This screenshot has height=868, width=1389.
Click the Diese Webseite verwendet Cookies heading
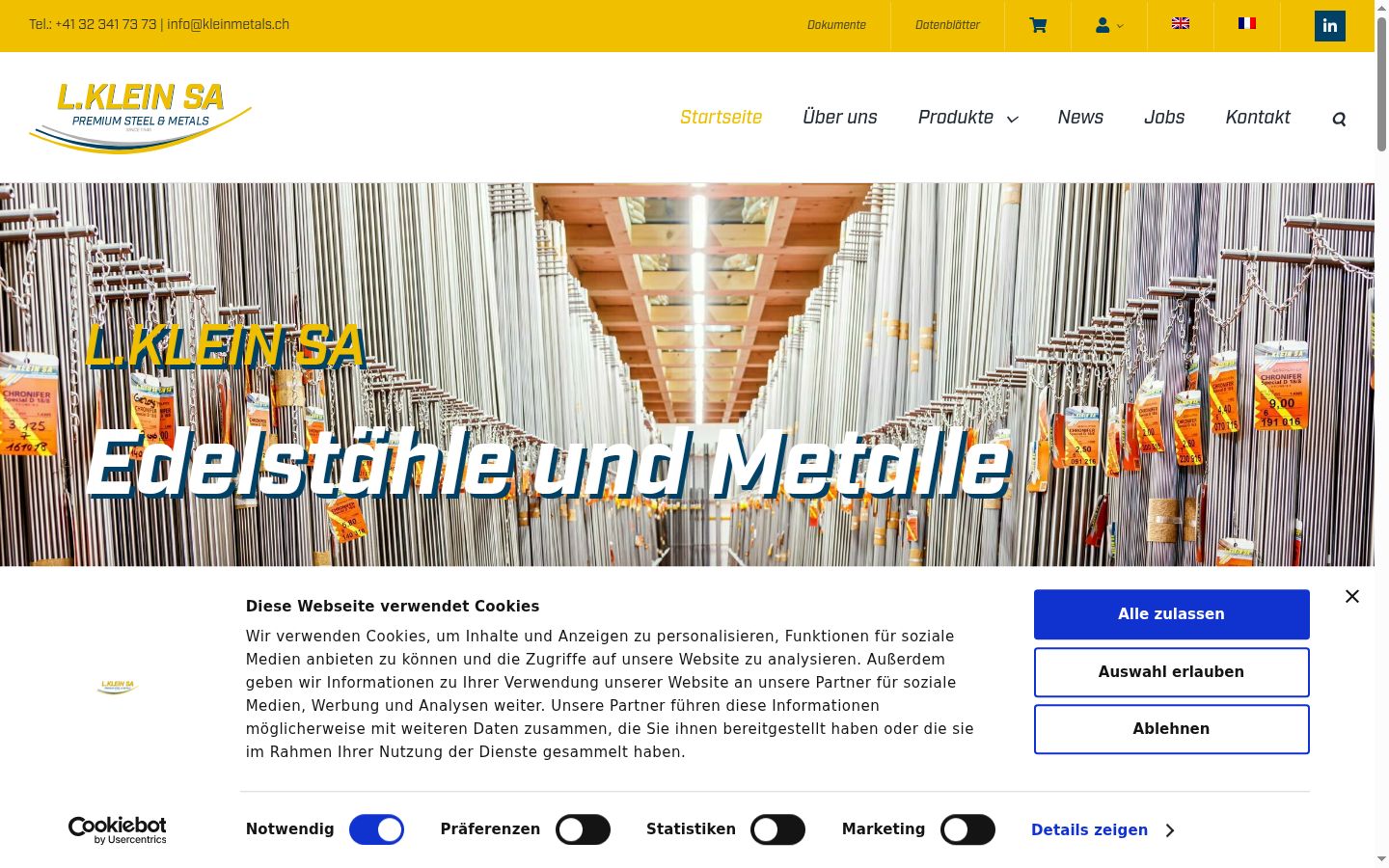click(x=393, y=606)
